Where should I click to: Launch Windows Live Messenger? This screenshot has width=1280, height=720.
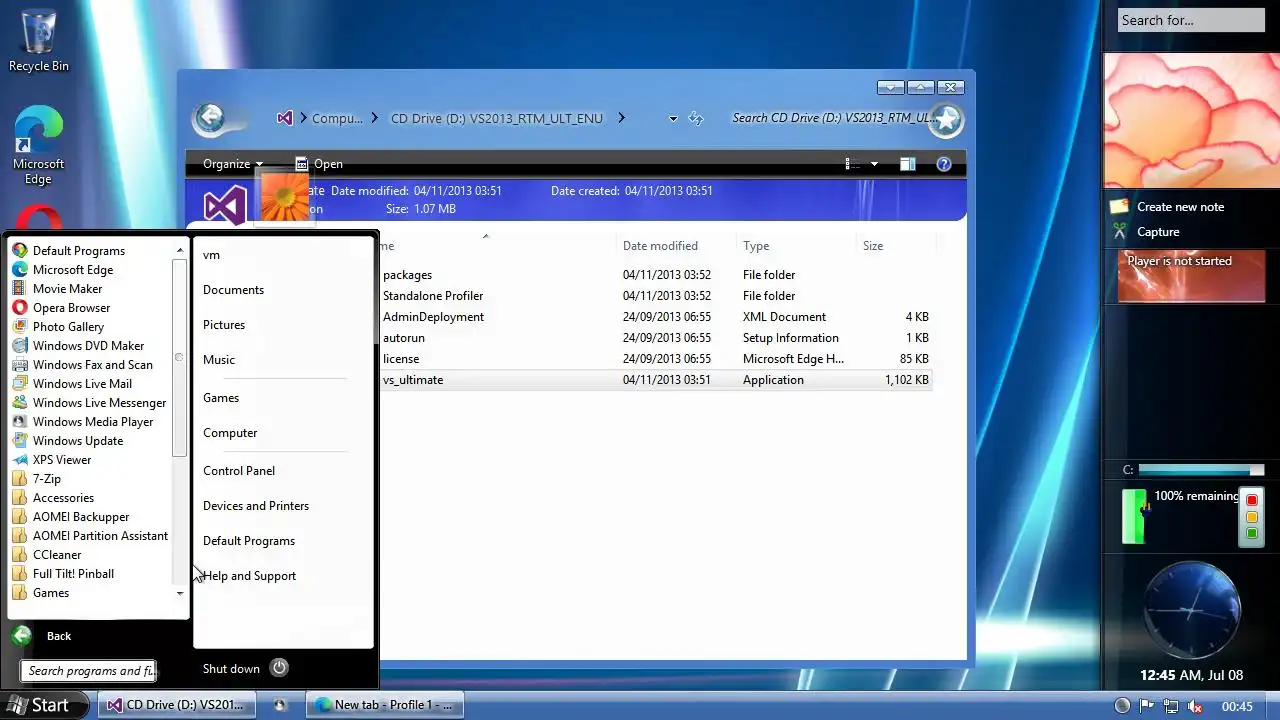point(99,402)
